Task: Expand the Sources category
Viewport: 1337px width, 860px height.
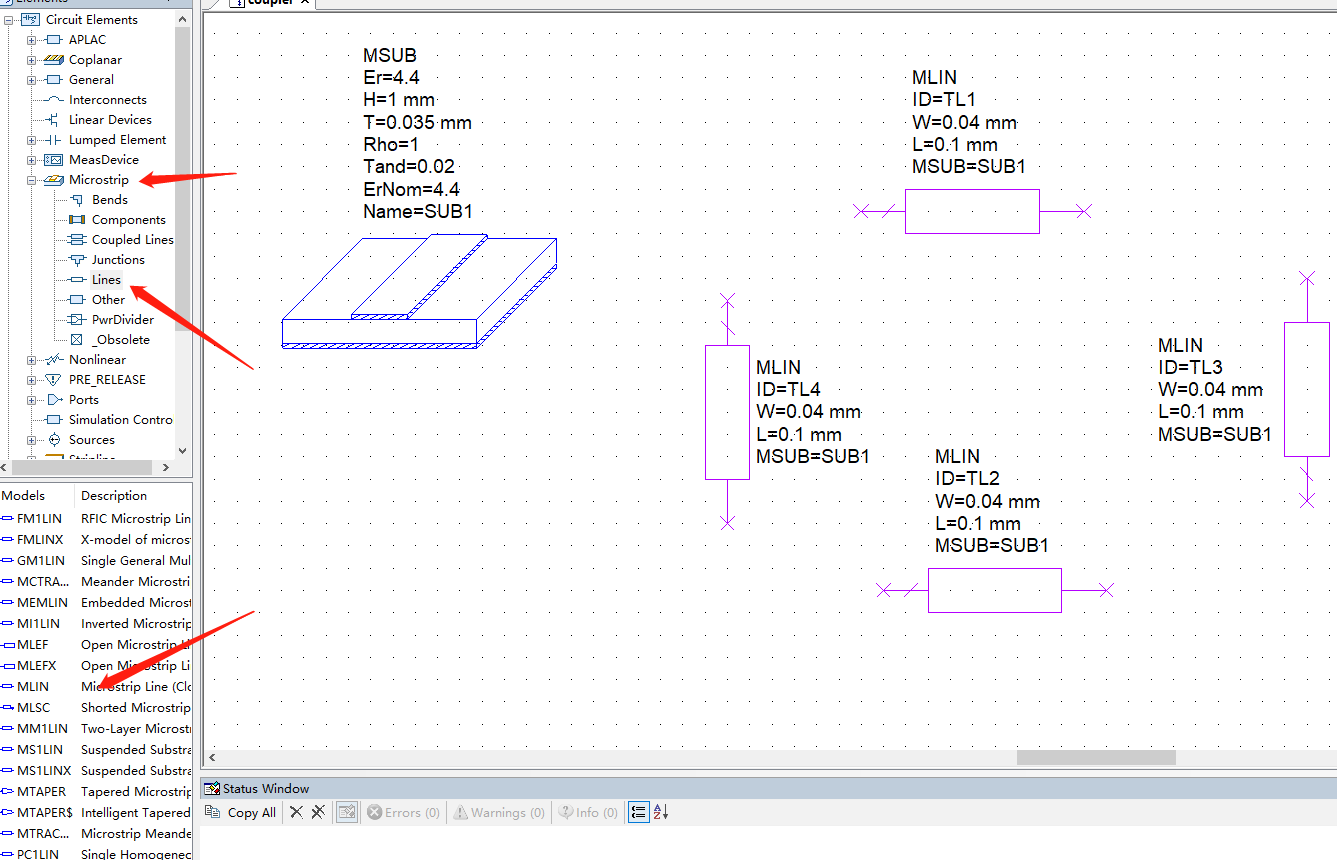Action: coord(31,440)
